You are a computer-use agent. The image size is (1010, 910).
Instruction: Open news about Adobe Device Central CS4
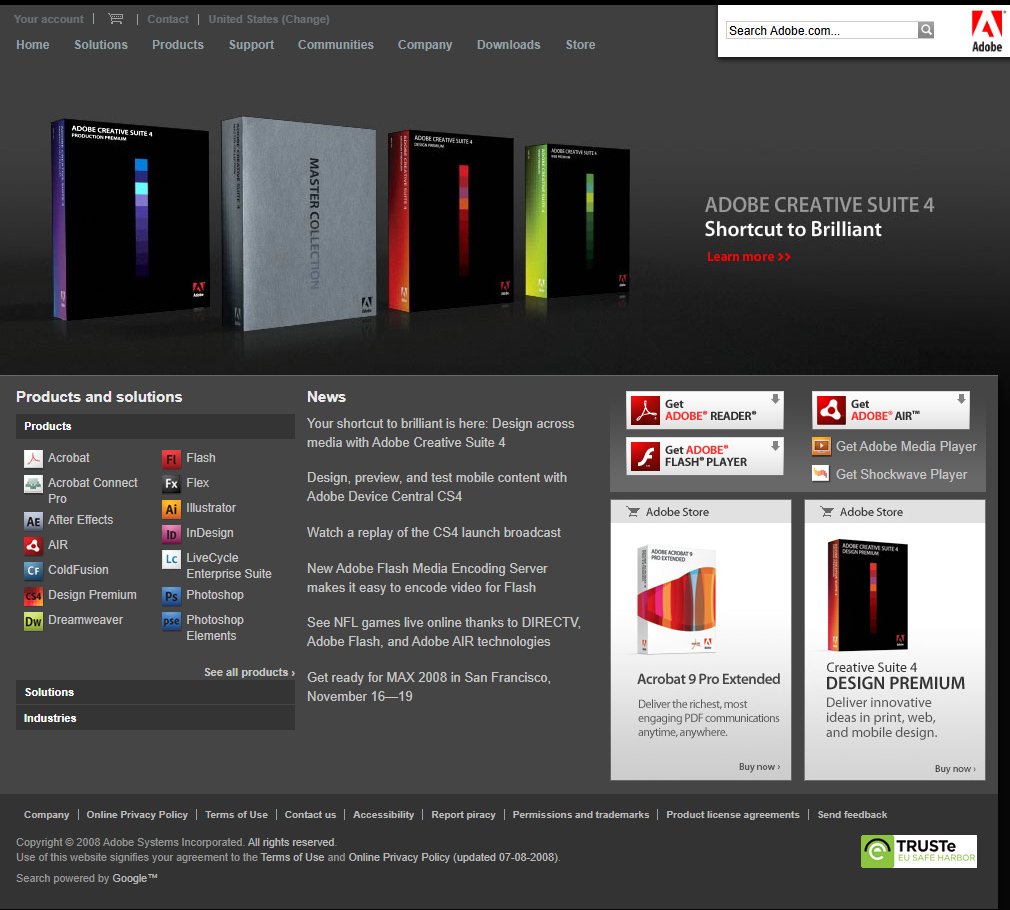437,487
